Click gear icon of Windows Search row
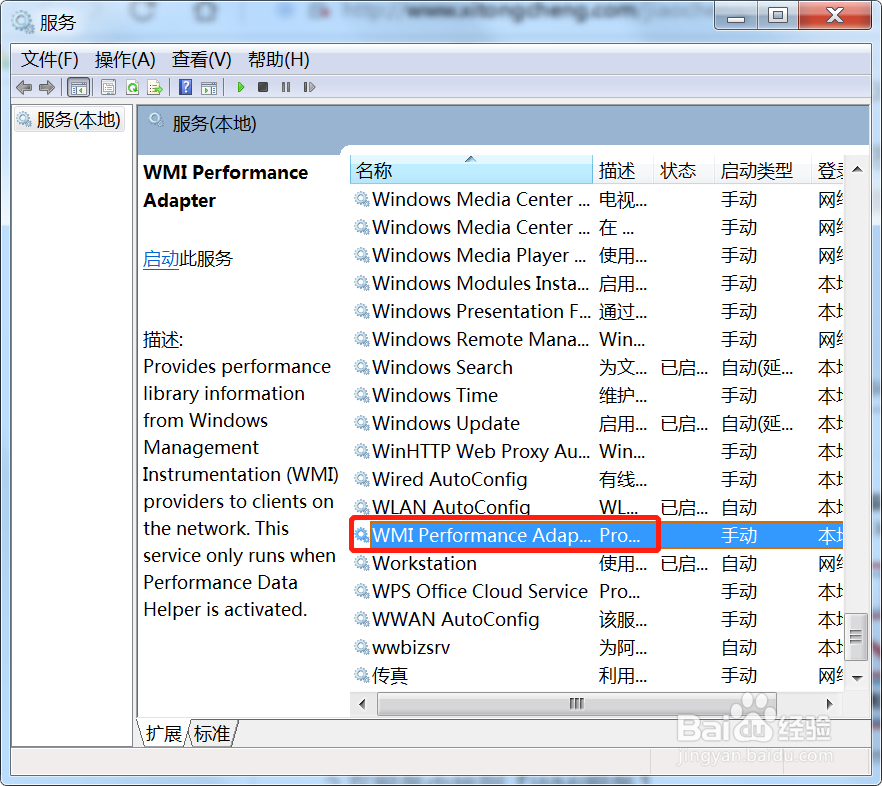The image size is (882, 786). tap(362, 367)
